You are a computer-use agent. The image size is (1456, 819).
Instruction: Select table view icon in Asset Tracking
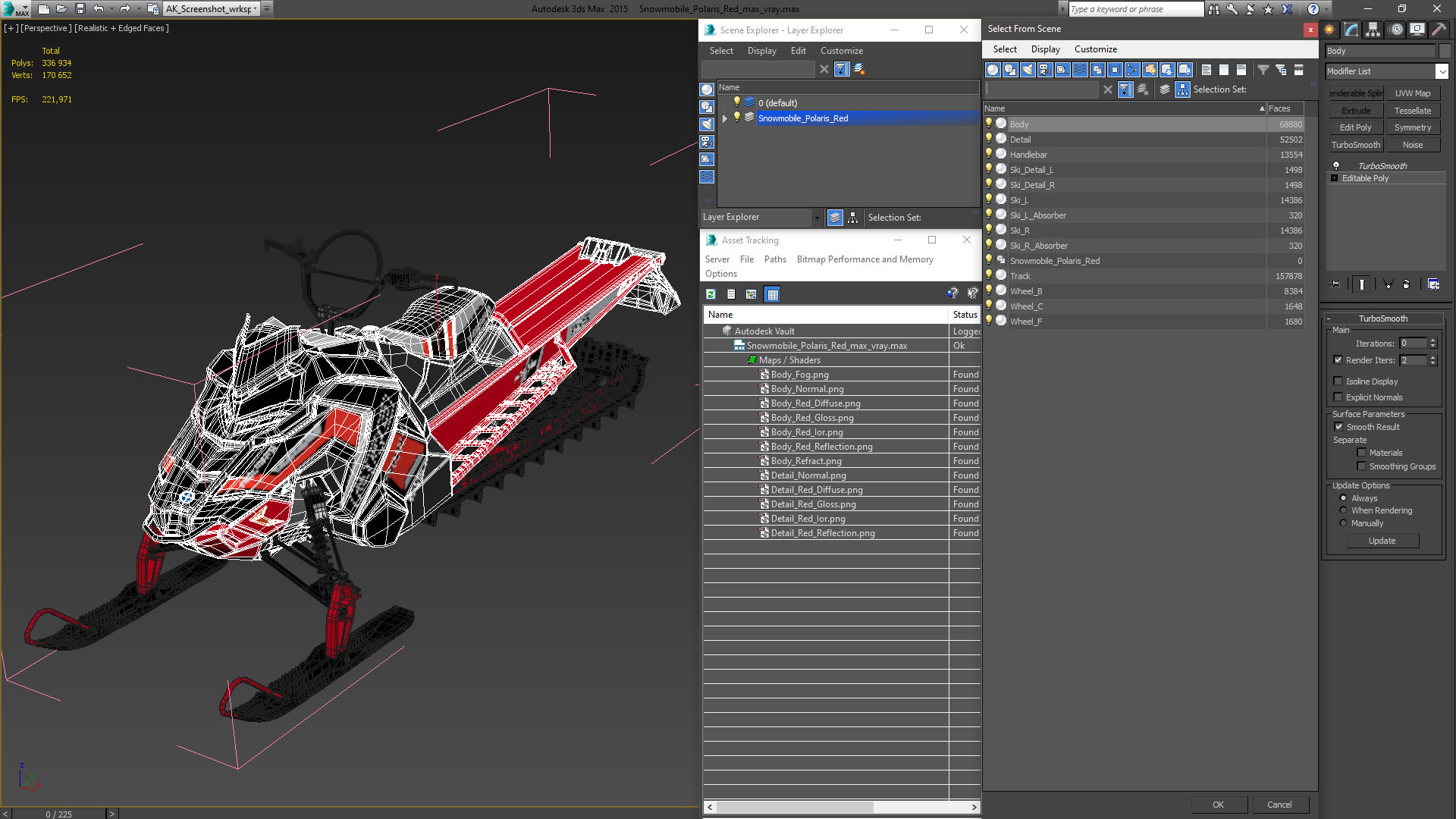[772, 294]
